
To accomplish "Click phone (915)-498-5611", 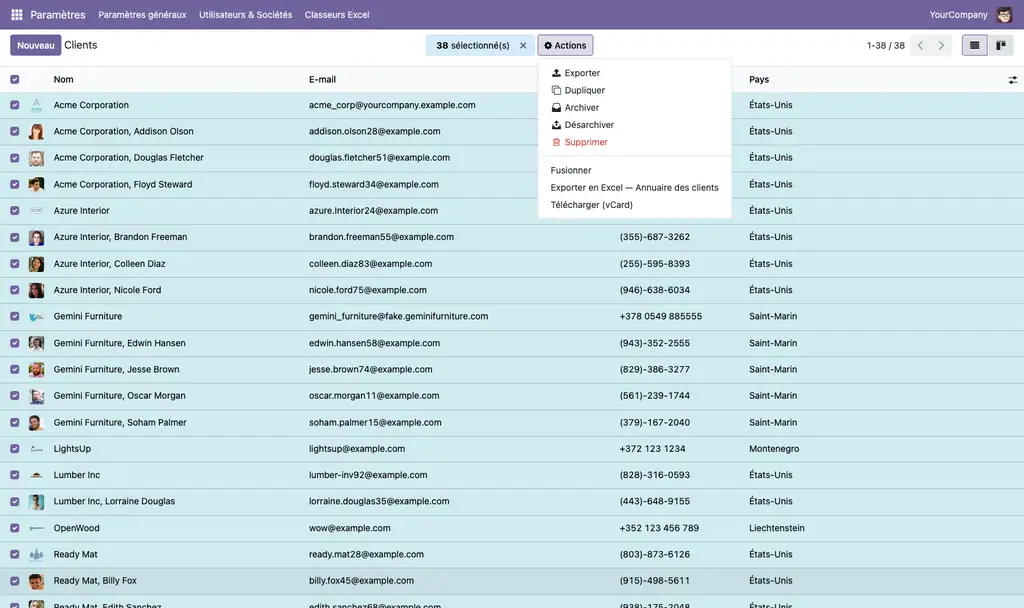I will (654, 581).
